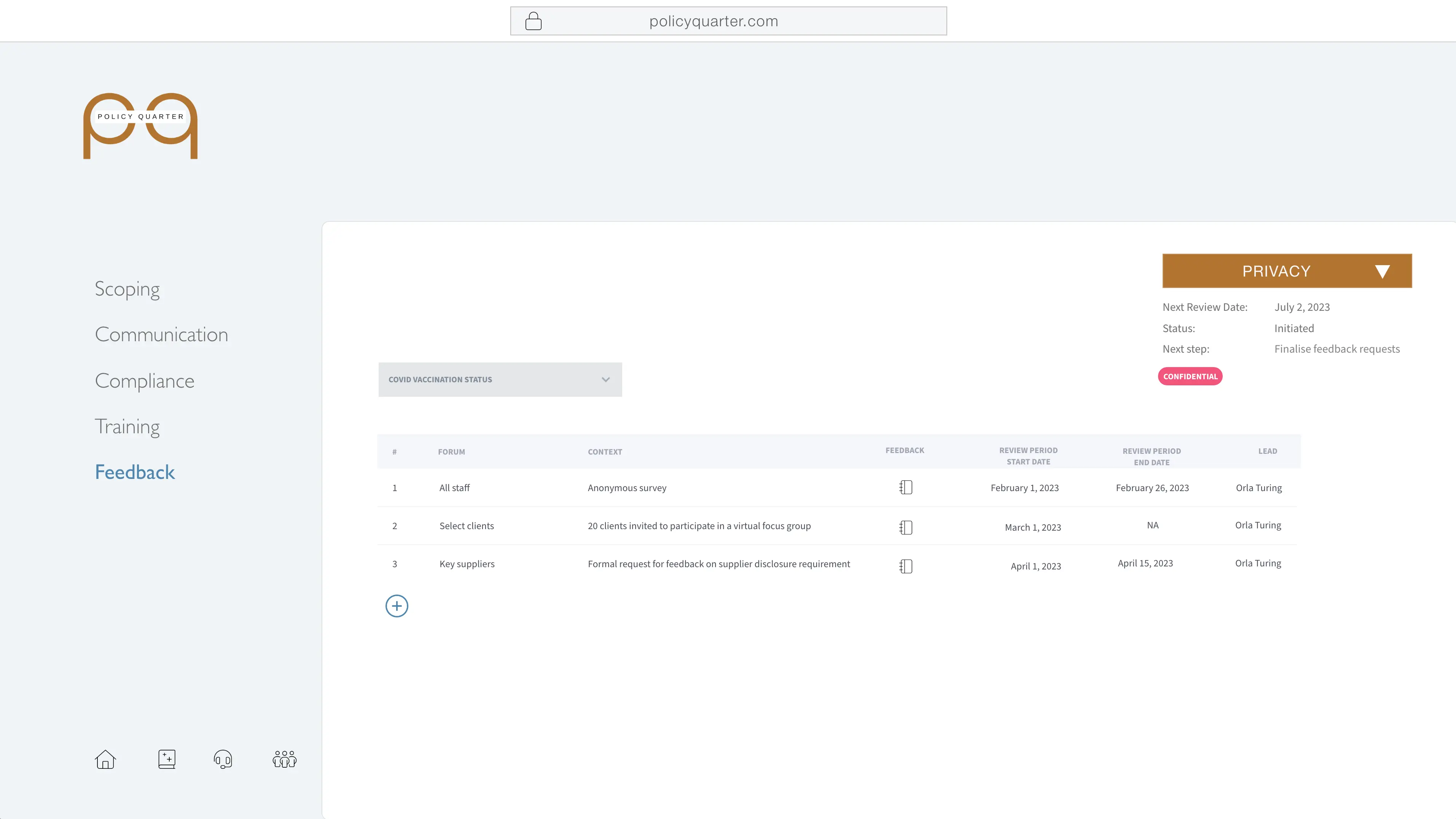Select the 'Key suppliers' forum cell
Screen dimensions: 1456x819
pyautogui.click(x=467, y=564)
